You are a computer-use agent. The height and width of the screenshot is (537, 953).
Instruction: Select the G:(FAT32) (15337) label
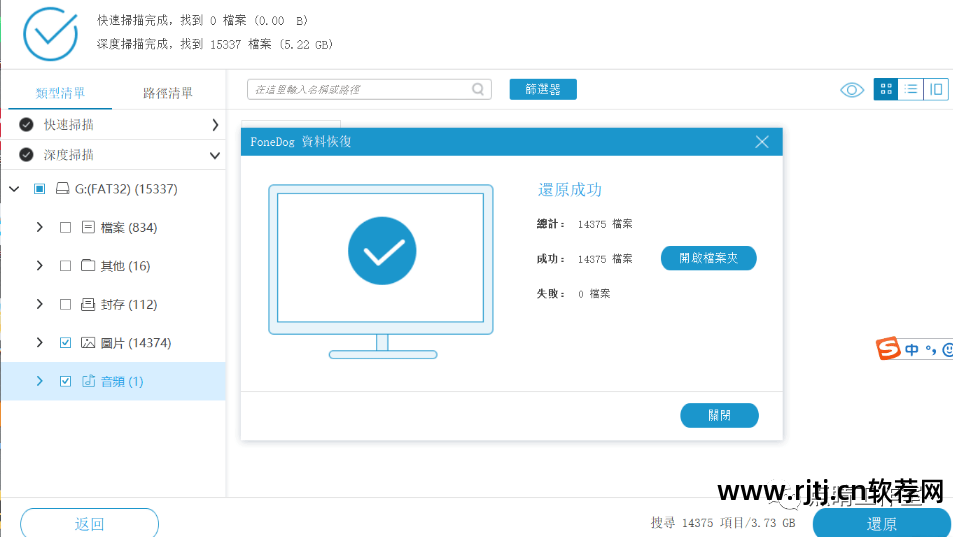(126, 189)
